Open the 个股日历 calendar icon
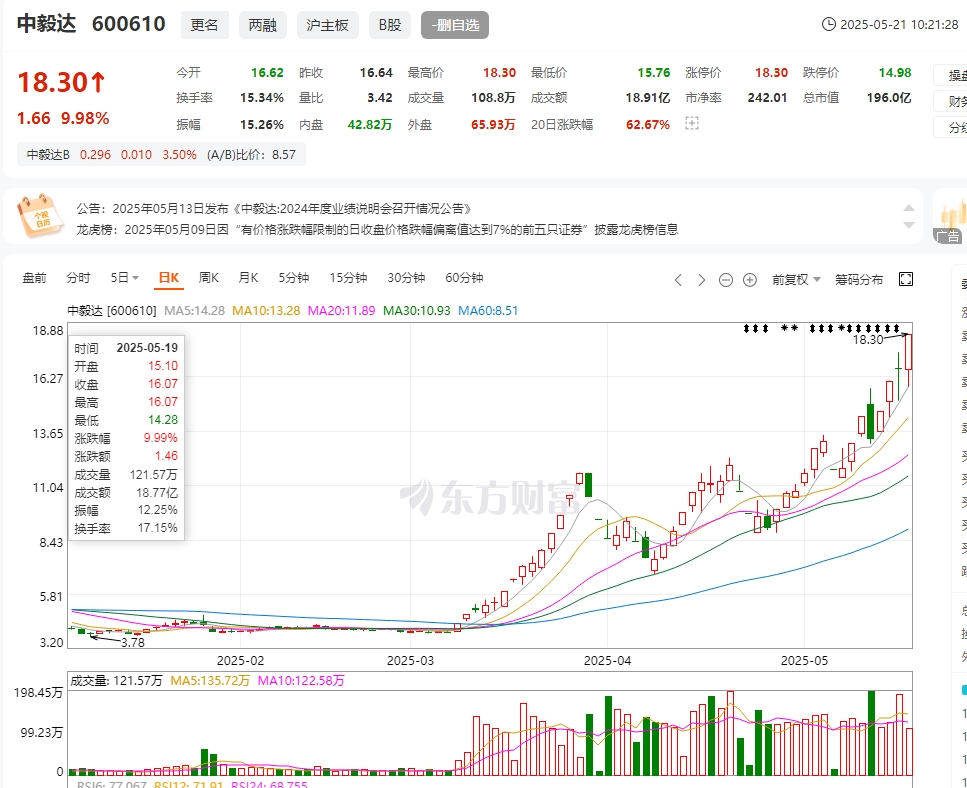967x788 pixels. pos(39,216)
